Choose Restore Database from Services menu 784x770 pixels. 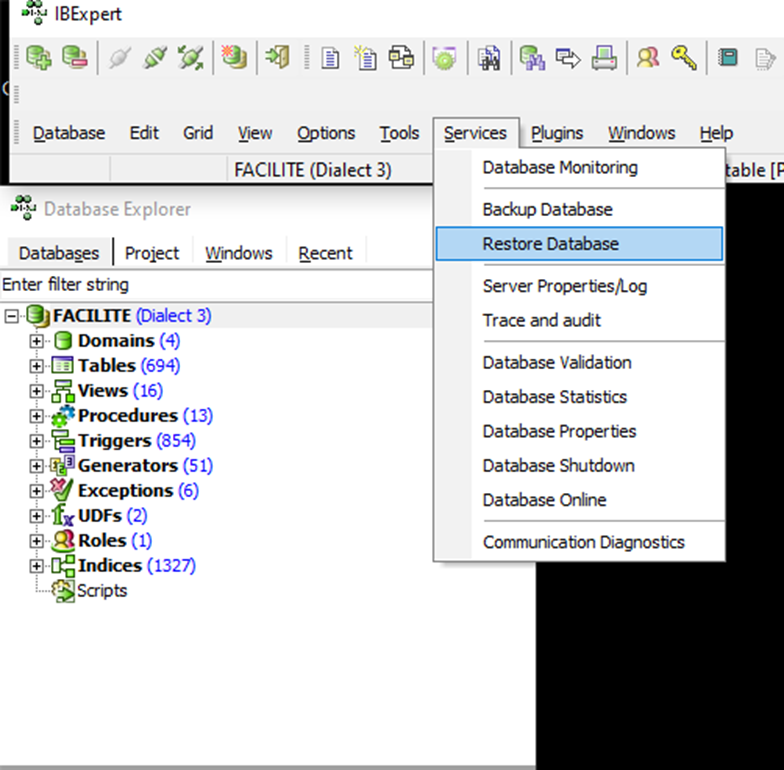(x=550, y=244)
